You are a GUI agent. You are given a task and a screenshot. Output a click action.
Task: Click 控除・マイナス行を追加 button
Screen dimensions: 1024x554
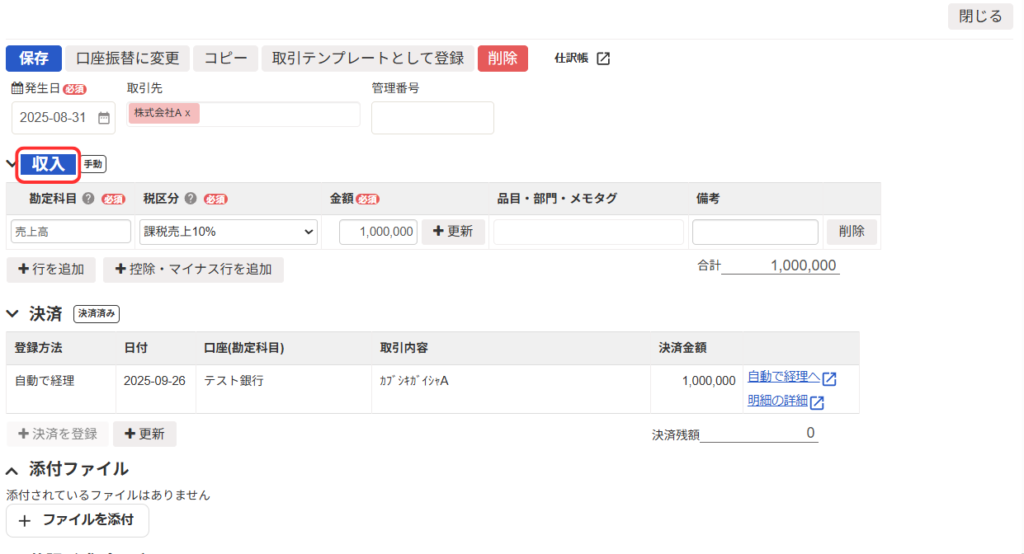tap(193, 270)
